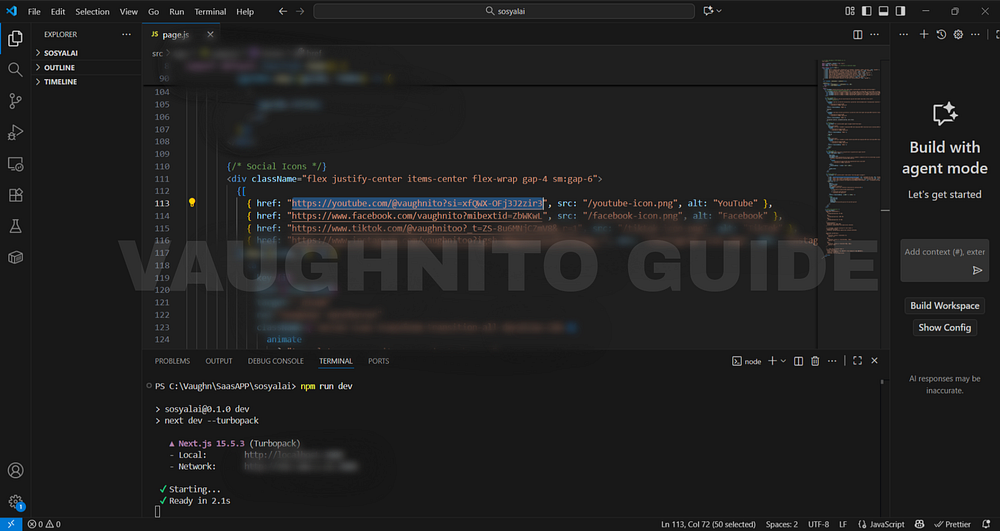Screen dimensions: 1000x531
Task: Click the Show Config button
Action: pos(945,327)
